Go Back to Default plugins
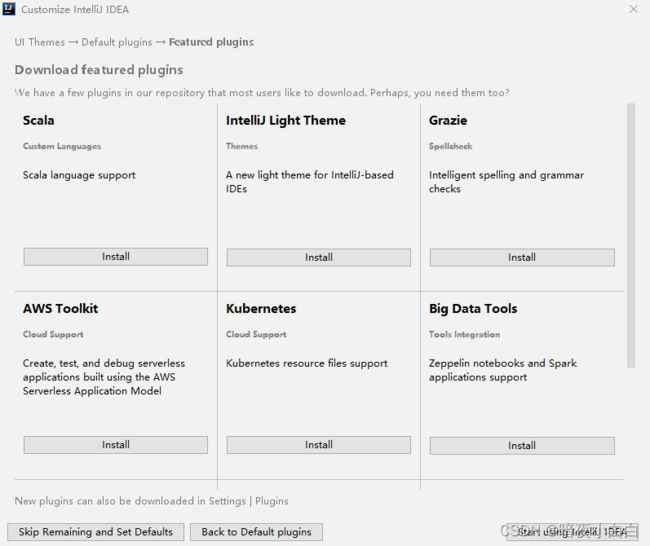The width and height of the screenshot is (650, 546). click(256, 532)
